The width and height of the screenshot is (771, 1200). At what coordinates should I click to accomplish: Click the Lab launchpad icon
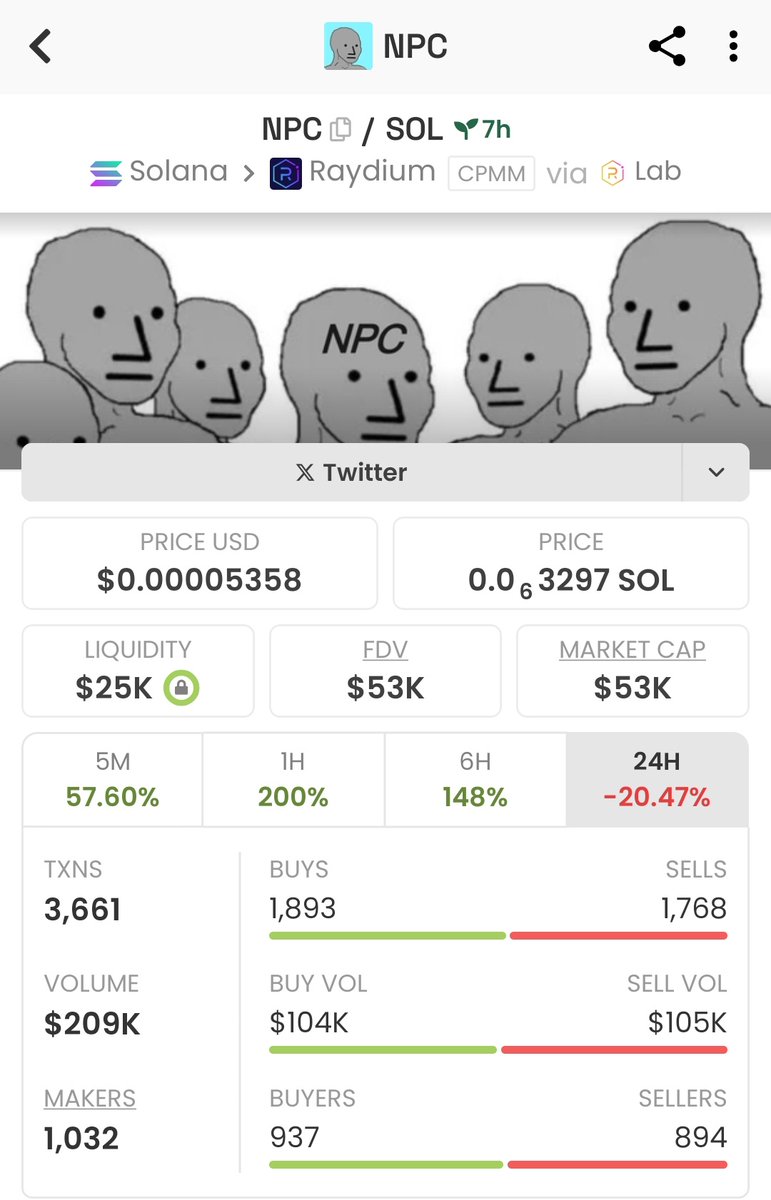(612, 173)
